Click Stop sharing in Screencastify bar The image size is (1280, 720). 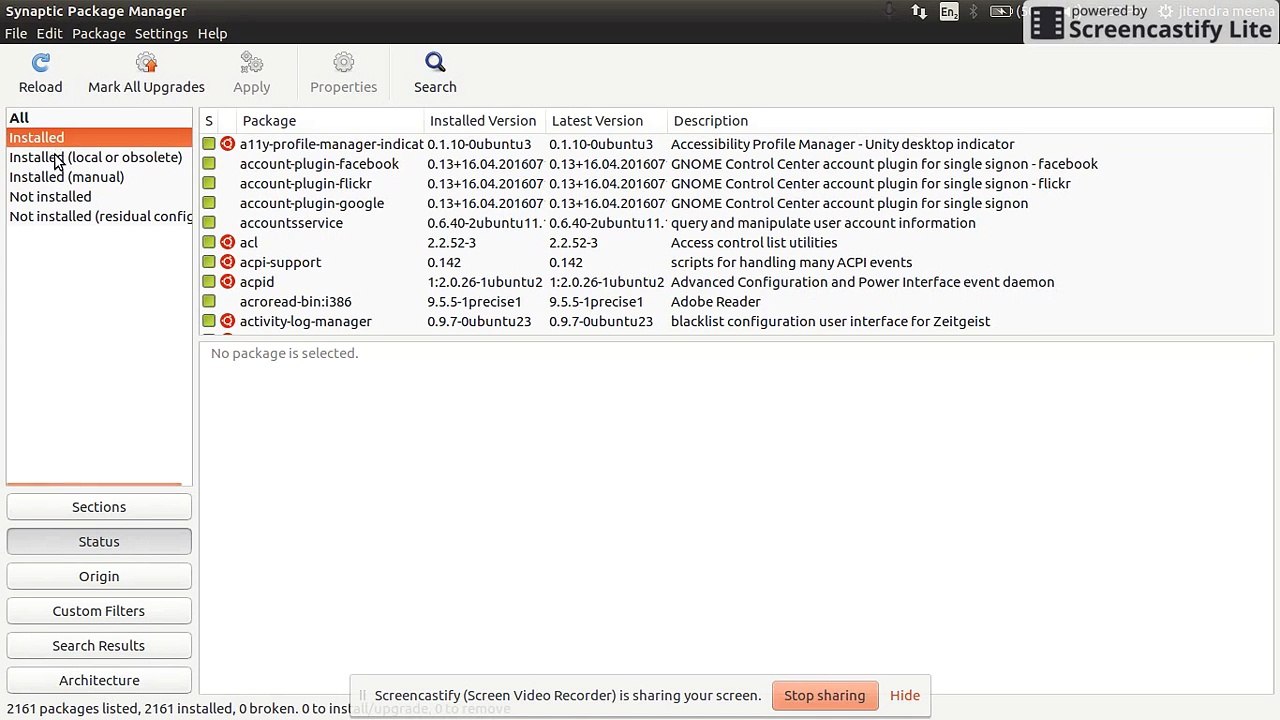pos(825,696)
